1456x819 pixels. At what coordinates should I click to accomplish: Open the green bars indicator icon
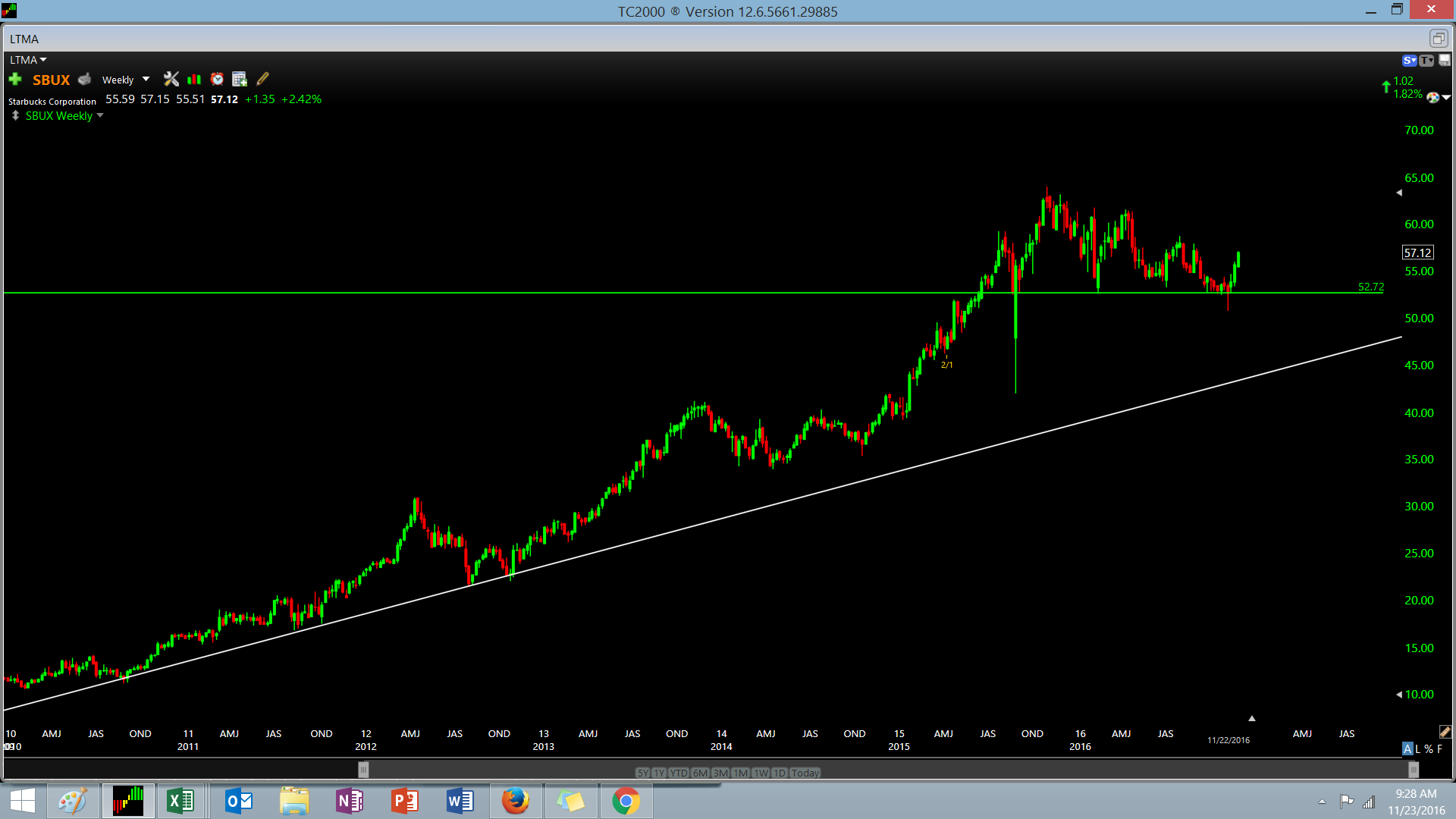(x=194, y=79)
